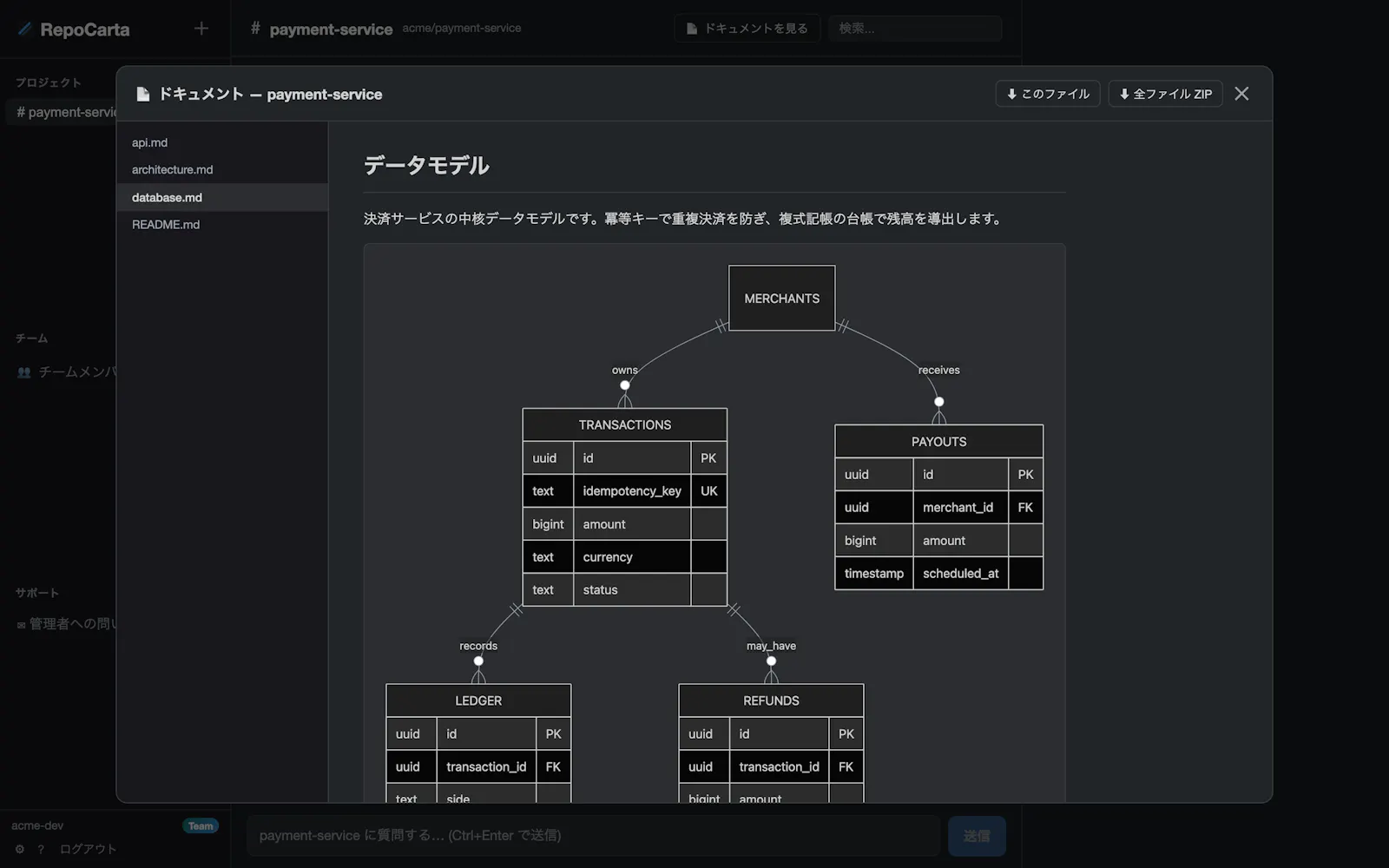The image size is (1389, 868).
Task: Click the acme-dev account name
Action: [37, 825]
